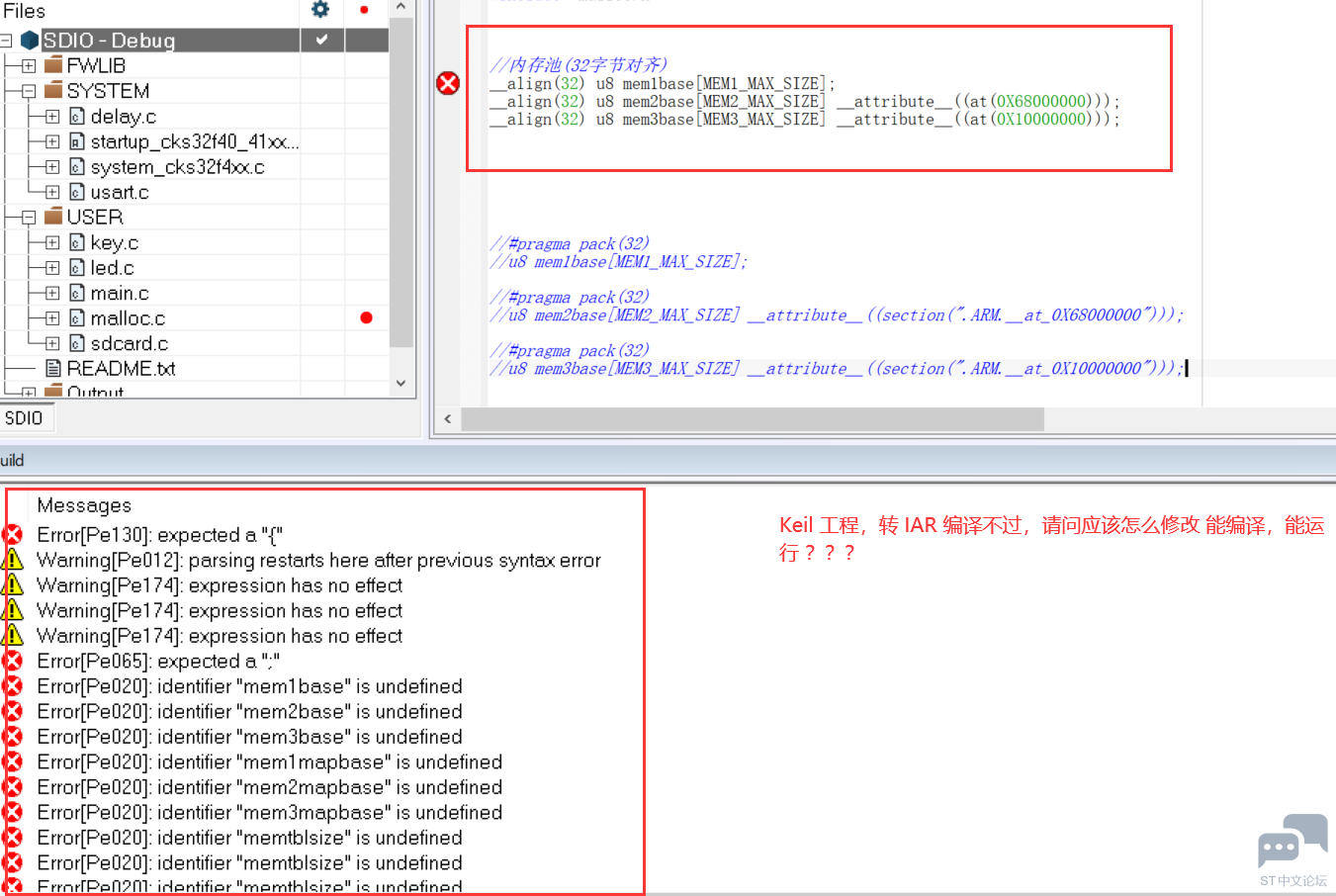Click the red error marker beside the code
Screen dimensions: 1336x896
pyautogui.click(x=448, y=83)
